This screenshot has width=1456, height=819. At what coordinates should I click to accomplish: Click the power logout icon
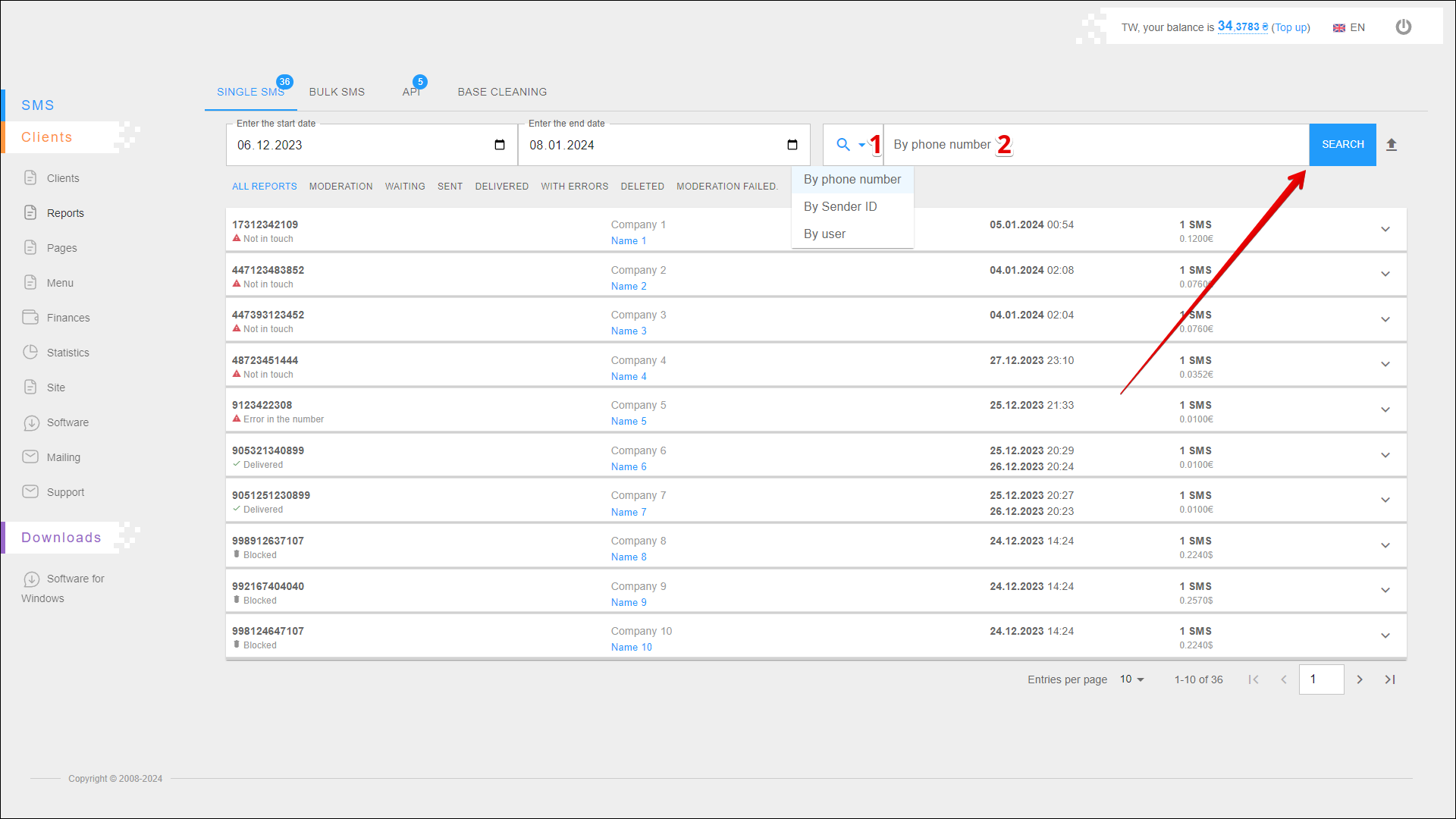[1403, 27]
